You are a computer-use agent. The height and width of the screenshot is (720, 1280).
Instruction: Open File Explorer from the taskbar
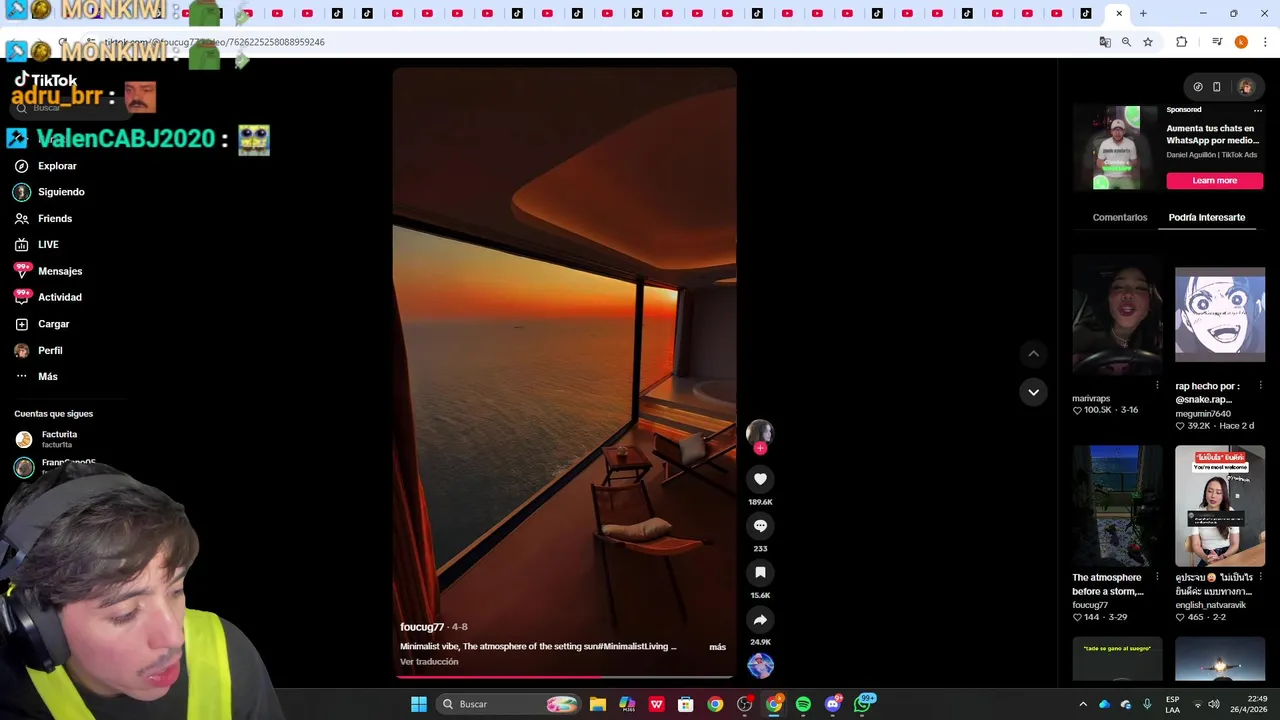point(598,704)
